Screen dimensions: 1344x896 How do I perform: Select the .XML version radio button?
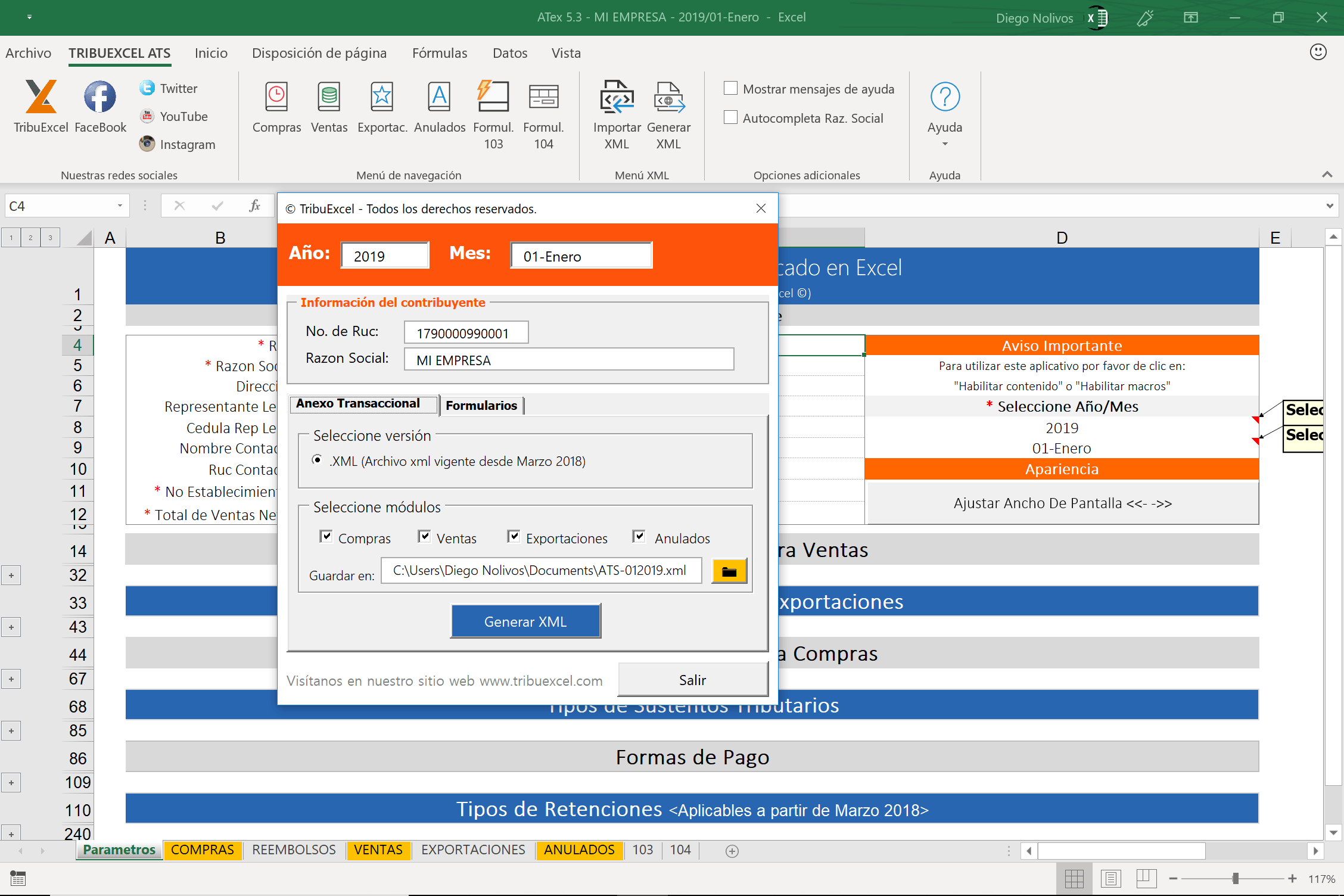[318, 460]
